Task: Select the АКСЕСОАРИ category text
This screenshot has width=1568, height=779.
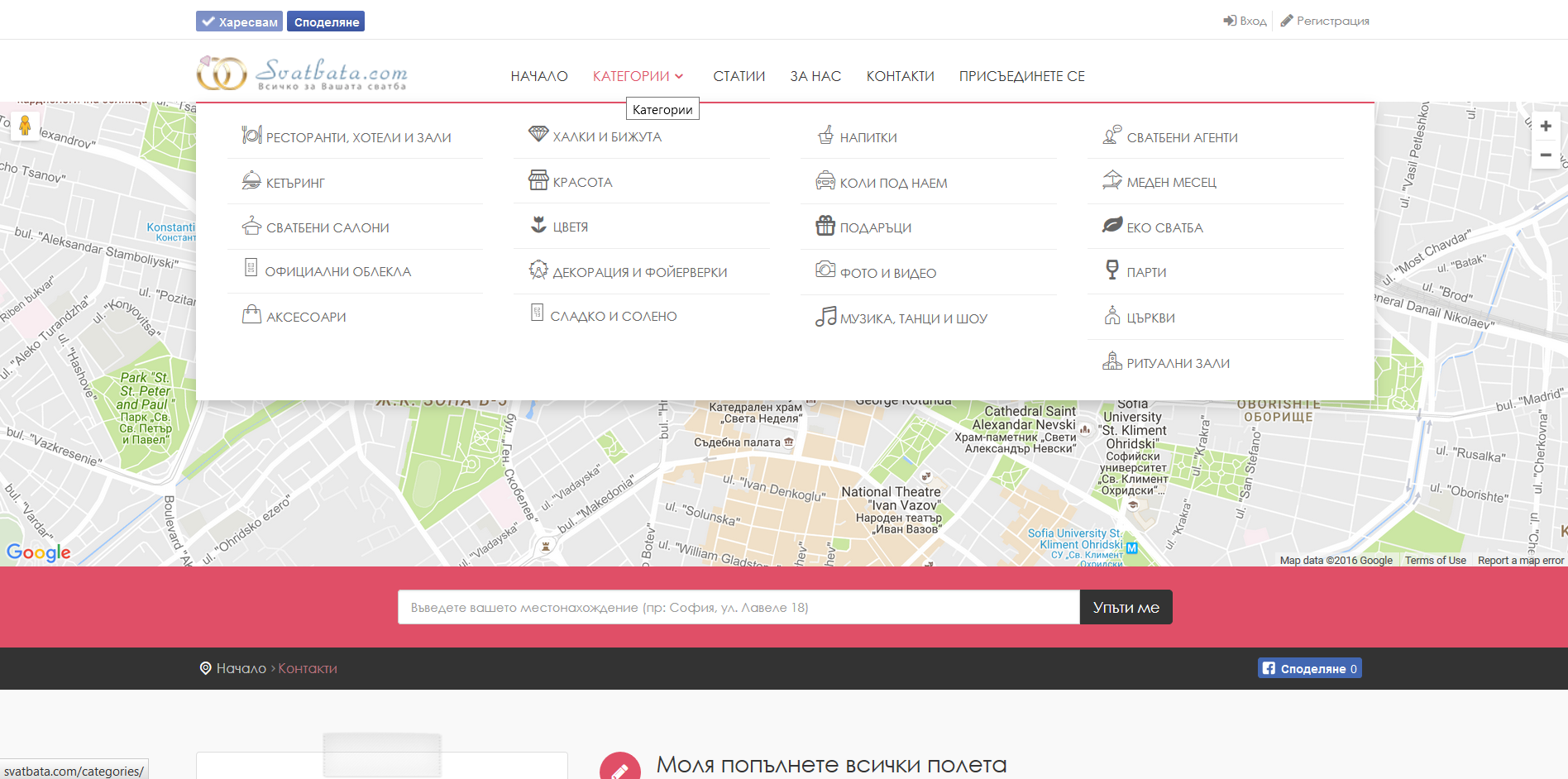Action: point(306,317)
